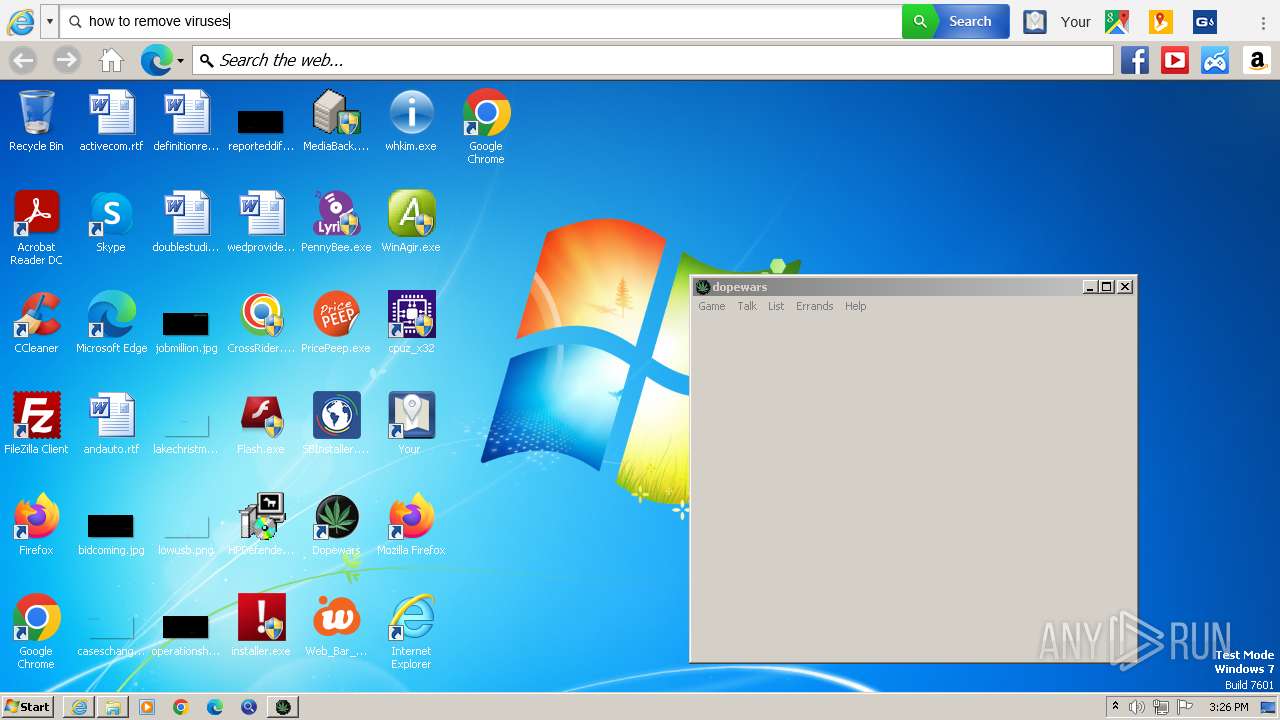Expand the Edge browser selector dropdown arrow
The height and width of the screenshot is (720, 1280).
point(180,61)
